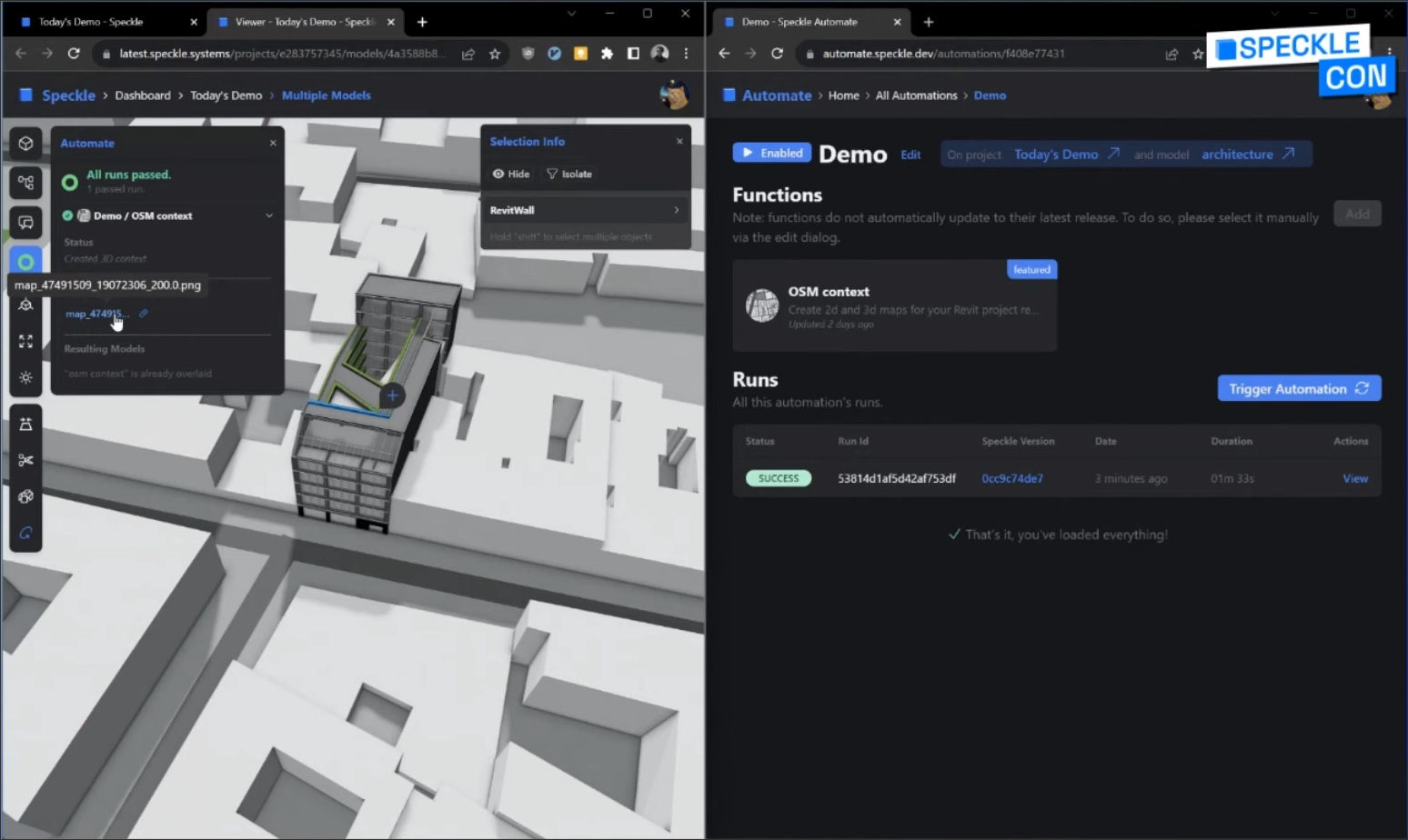Open the scene explorer tree icon
The image size is (1408, 840).
click(25, 183)
